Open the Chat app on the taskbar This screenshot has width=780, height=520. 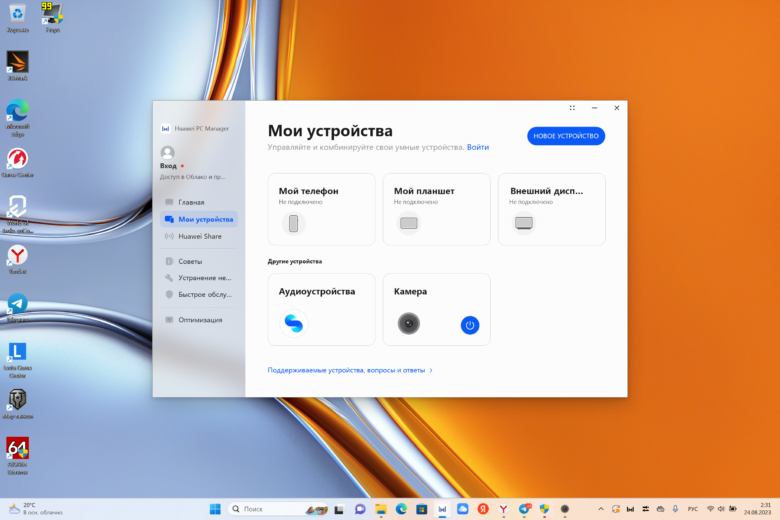[x=360, y=509]
